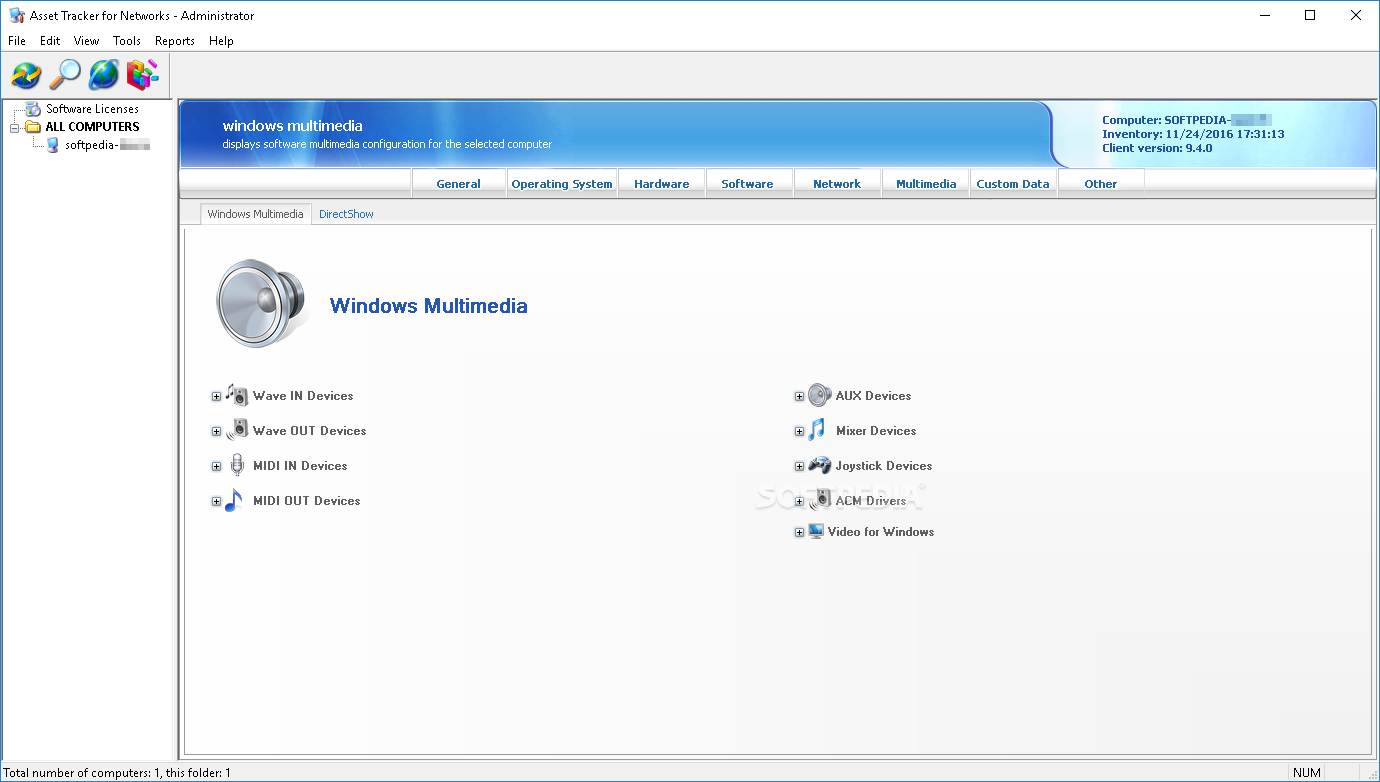Switch to the Other tab

[x=1101, y=184]
